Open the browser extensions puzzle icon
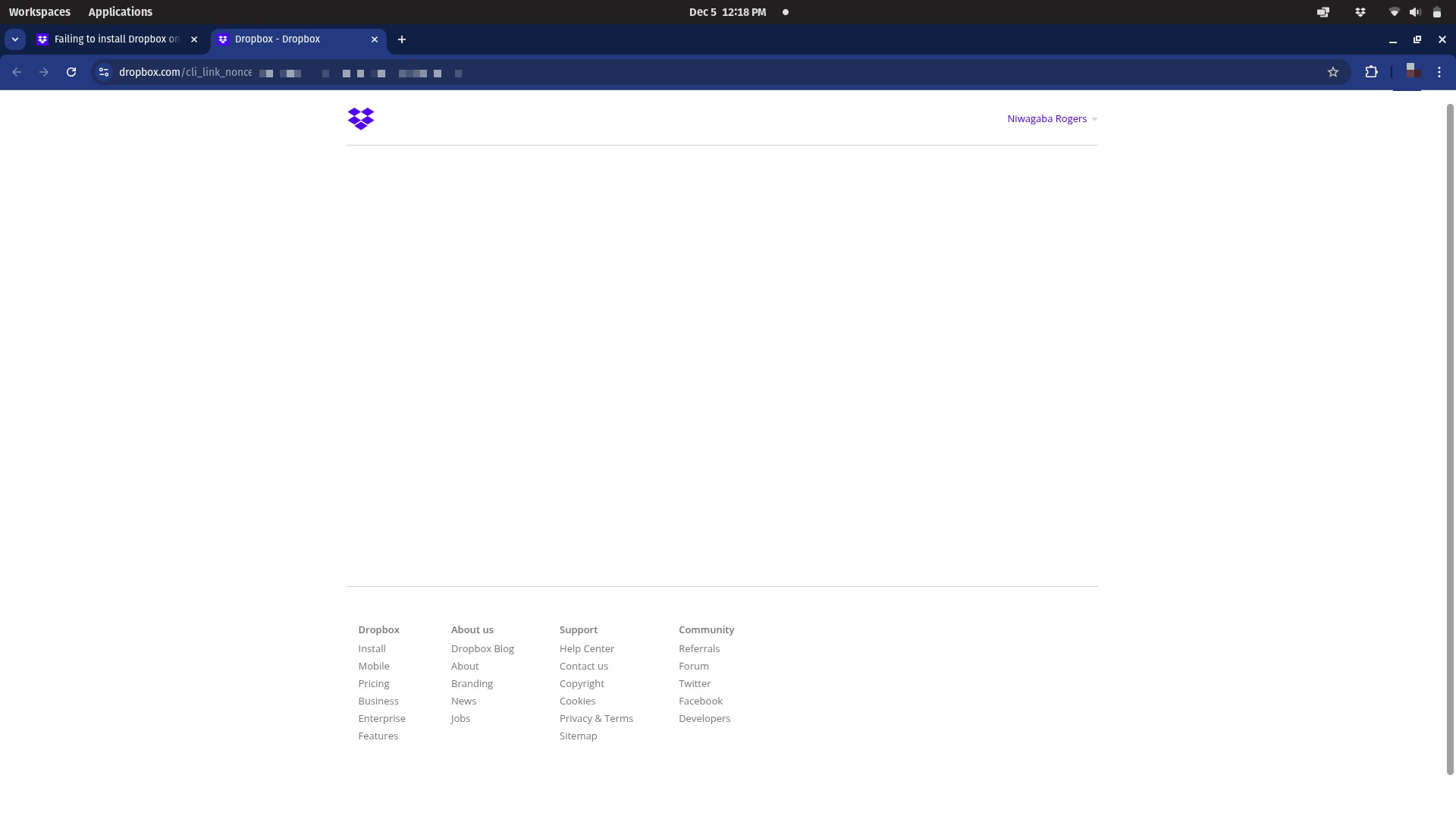 1371,72
